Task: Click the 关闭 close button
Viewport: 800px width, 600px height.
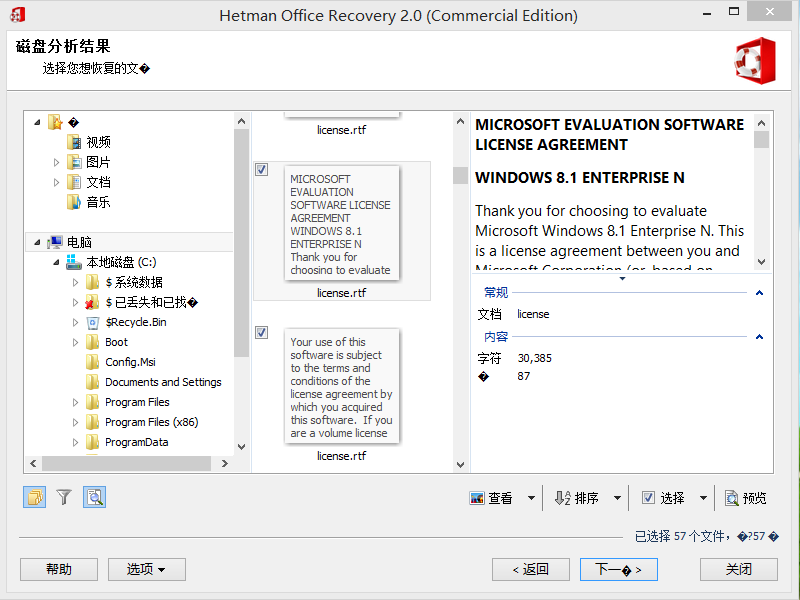Action: tap(739, 569)
